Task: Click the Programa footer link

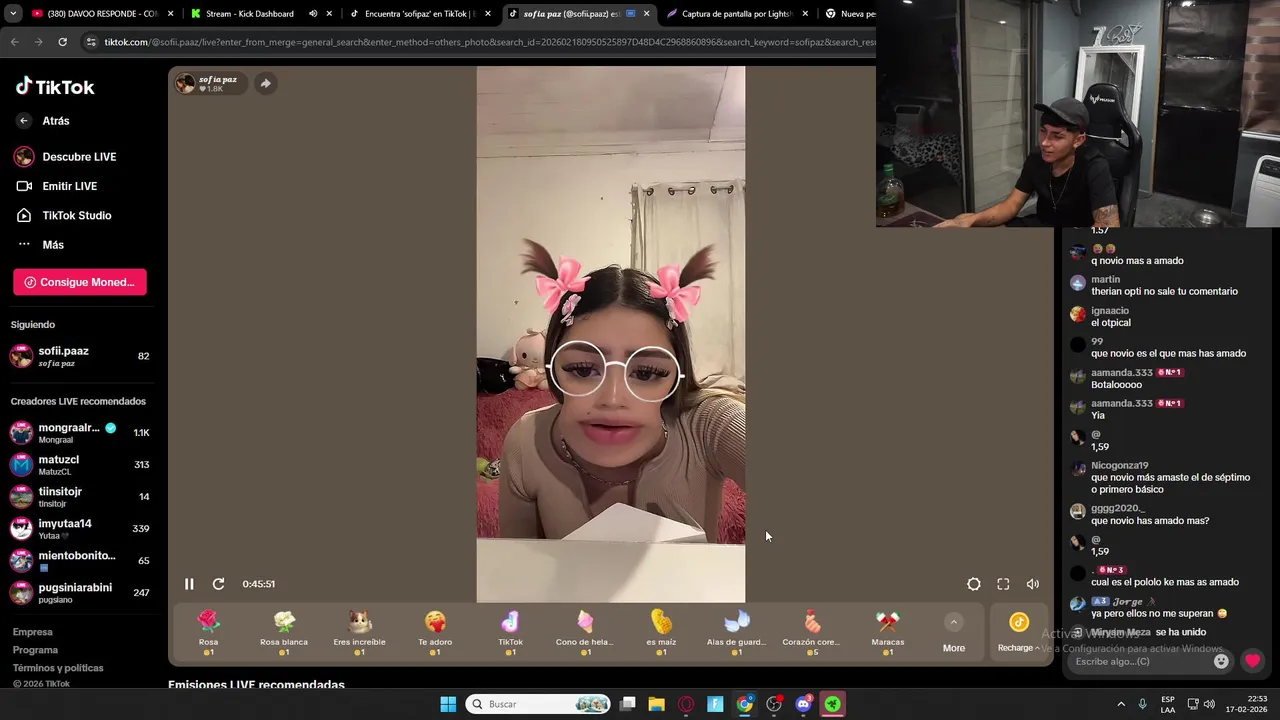Action: 35,650
